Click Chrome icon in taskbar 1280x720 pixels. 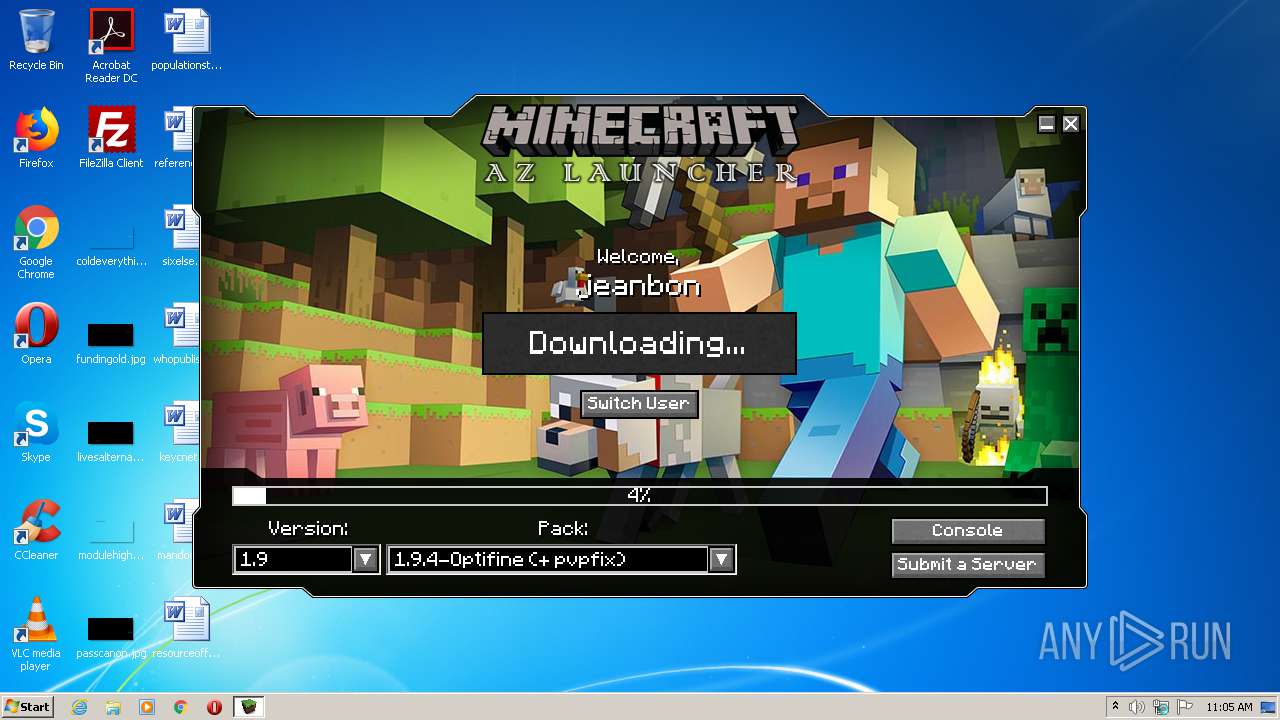[181, 707]
